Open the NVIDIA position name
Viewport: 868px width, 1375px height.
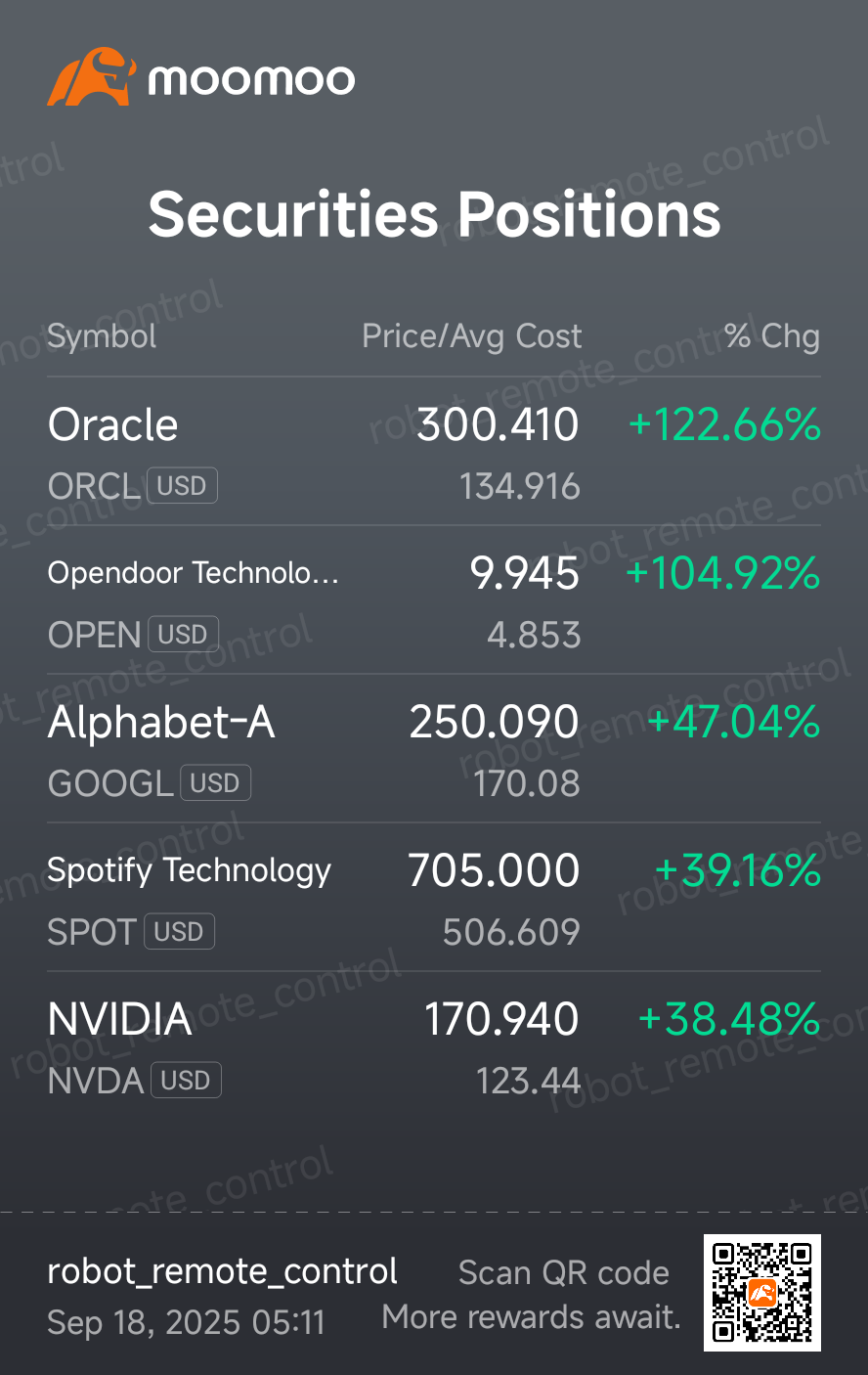click(119, 1020)
